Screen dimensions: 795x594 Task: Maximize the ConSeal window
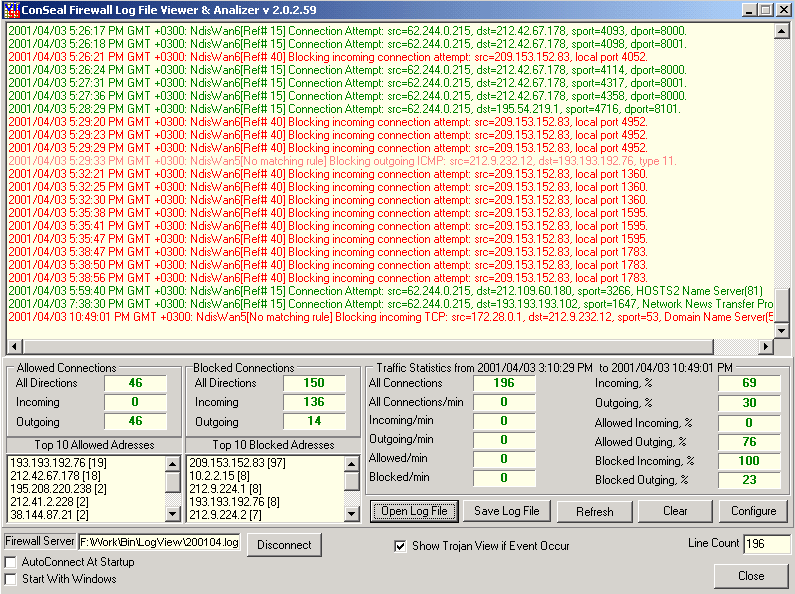(766, 10)
